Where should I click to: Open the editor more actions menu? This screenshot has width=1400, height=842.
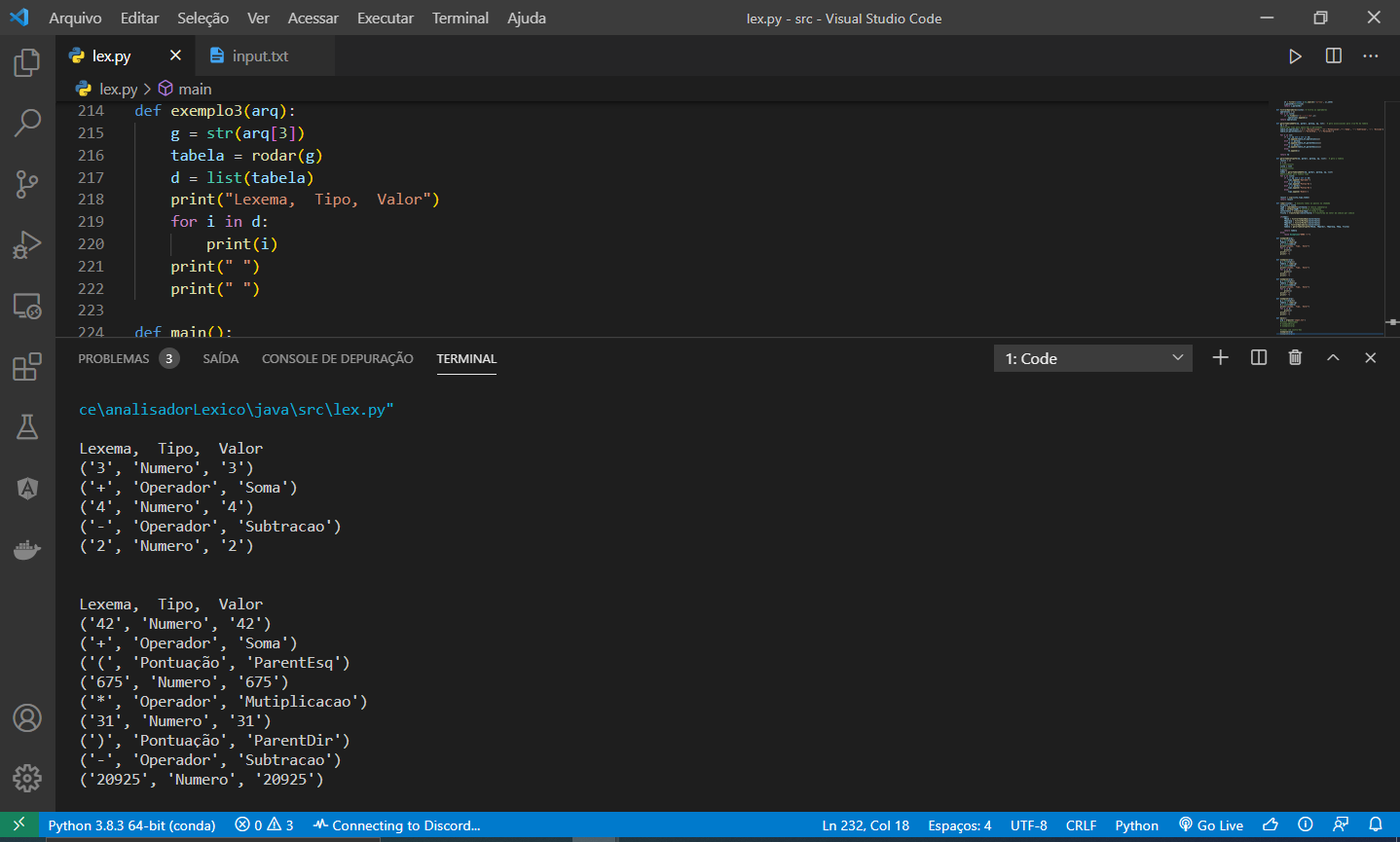pos(1370,55)
